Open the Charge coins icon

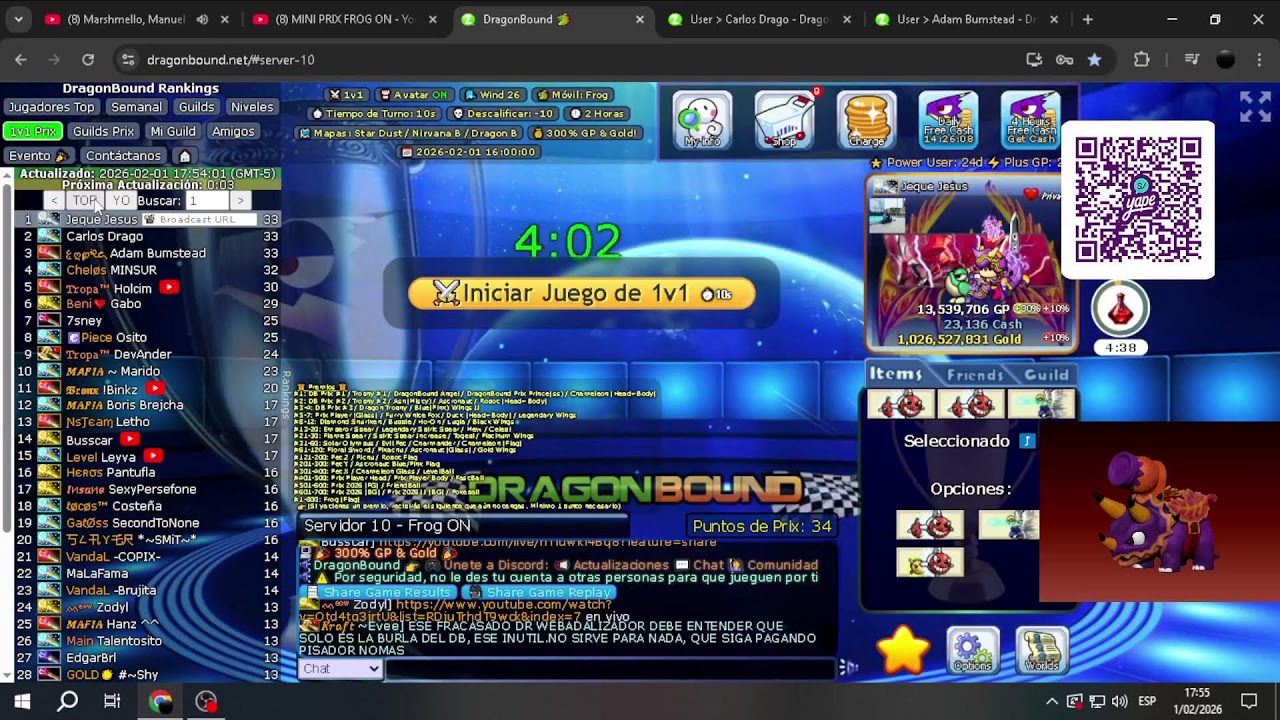pos(866,120)
